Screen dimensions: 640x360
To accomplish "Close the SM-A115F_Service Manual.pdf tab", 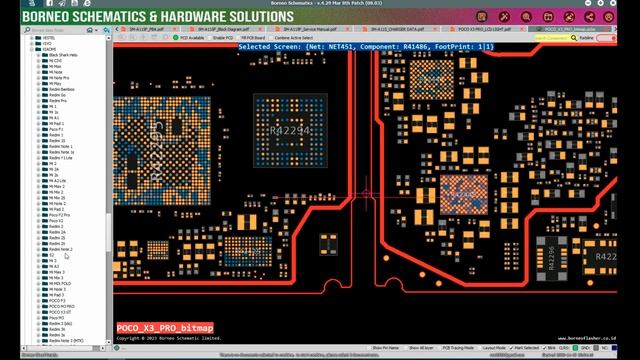I will pos(348,29).
